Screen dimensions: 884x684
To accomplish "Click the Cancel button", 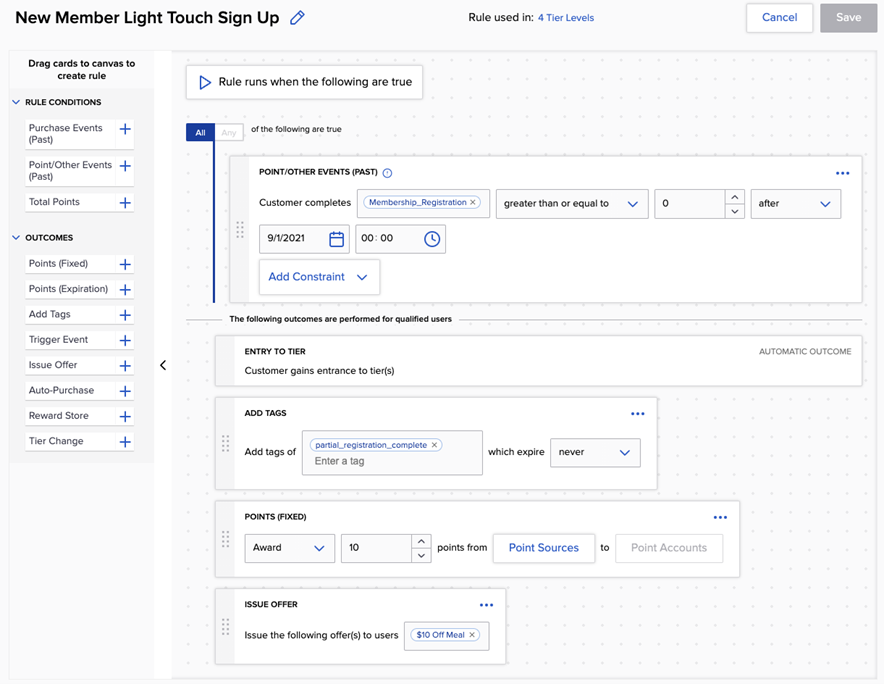I will coord(779,17).
